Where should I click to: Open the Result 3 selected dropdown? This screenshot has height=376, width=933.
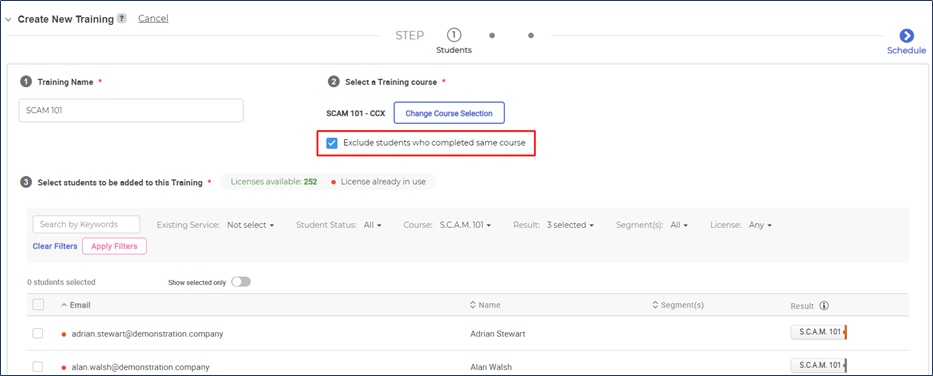(x=570, y=225)
